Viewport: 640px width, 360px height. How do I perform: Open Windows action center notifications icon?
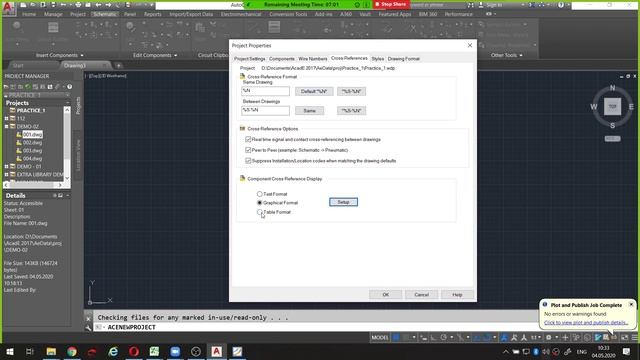(627, 351)
